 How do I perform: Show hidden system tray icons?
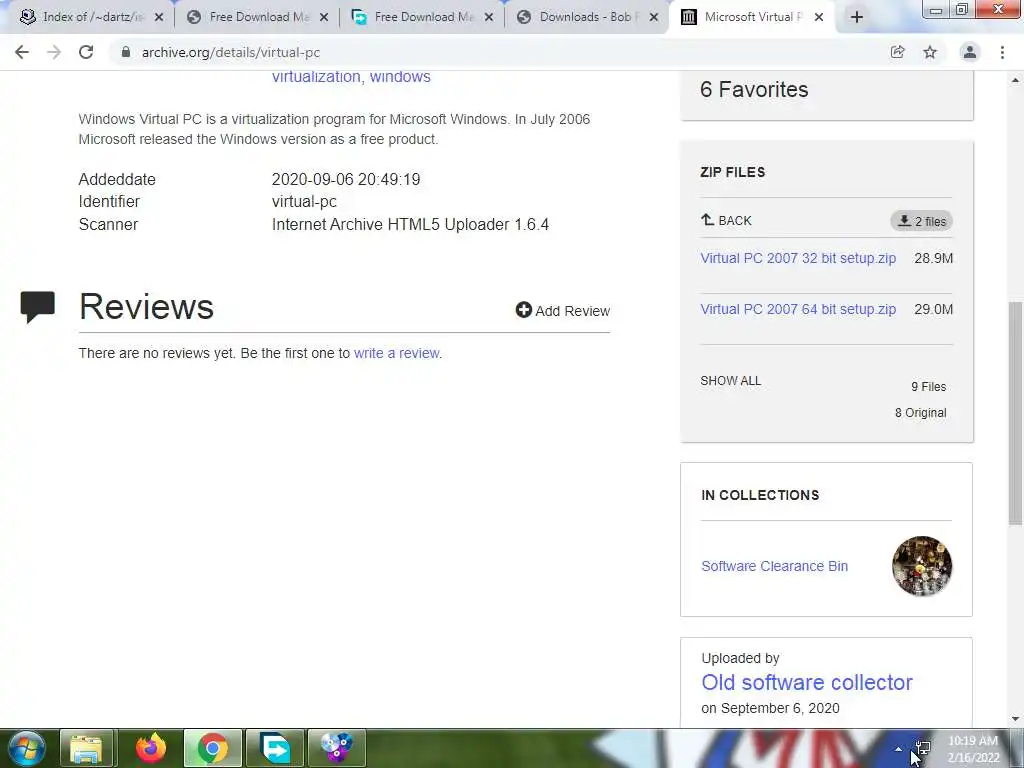pyautogui.click(x=898, y=749)
